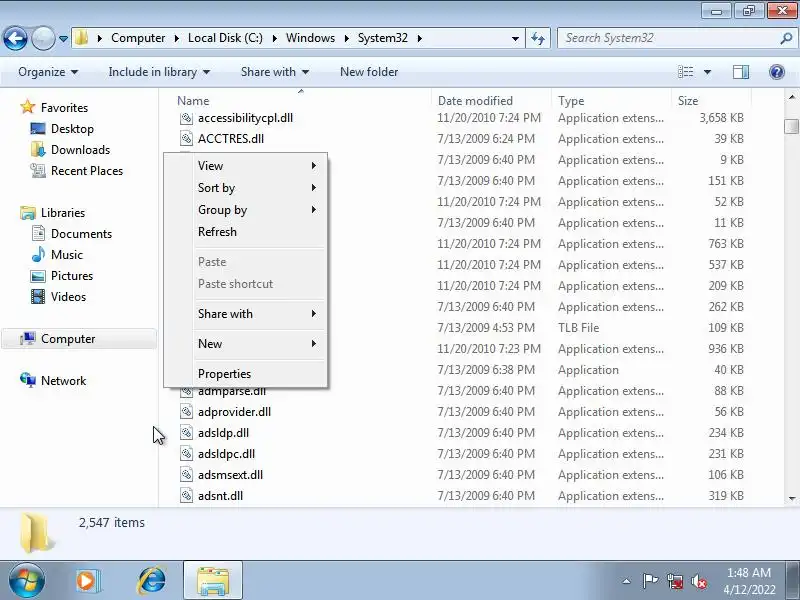Select Favorites in navigation pane
The width and height of the screenshot is (800, 600).
64,108
